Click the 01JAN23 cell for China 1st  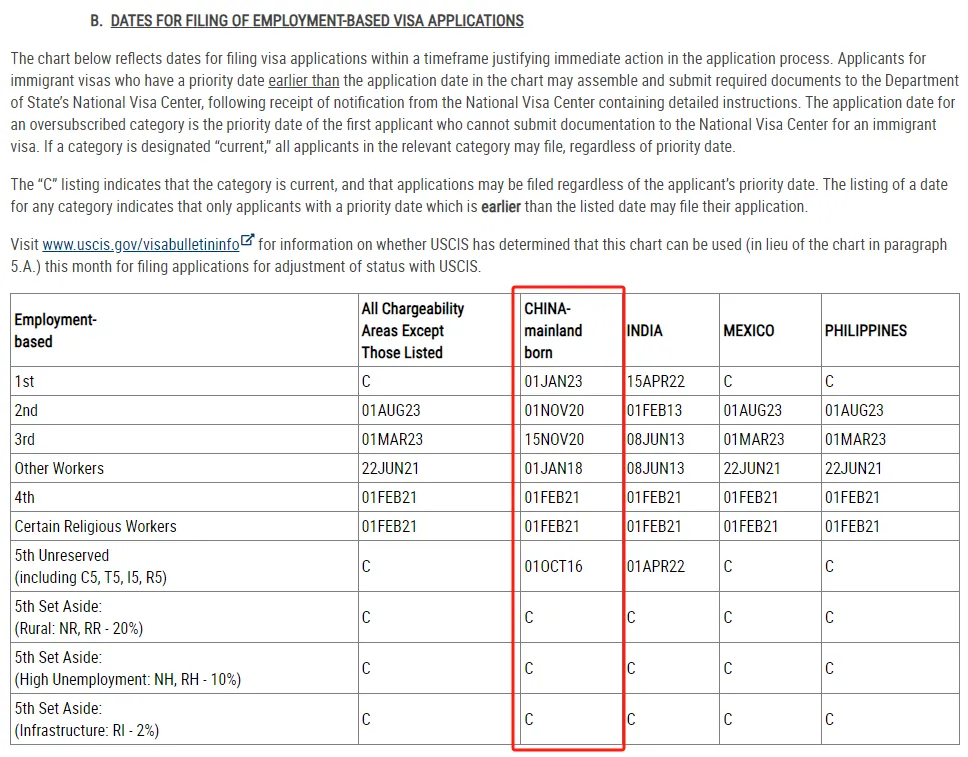pyautogui.click(x=553, y=381)
